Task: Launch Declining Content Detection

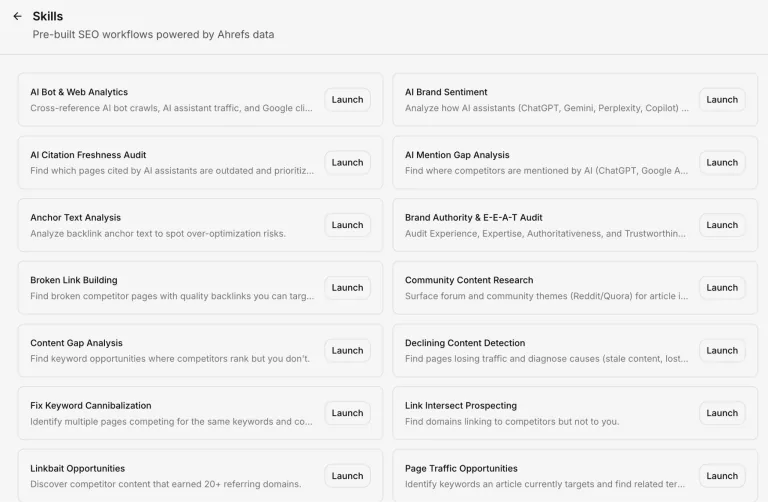Action: click(722, 350)
